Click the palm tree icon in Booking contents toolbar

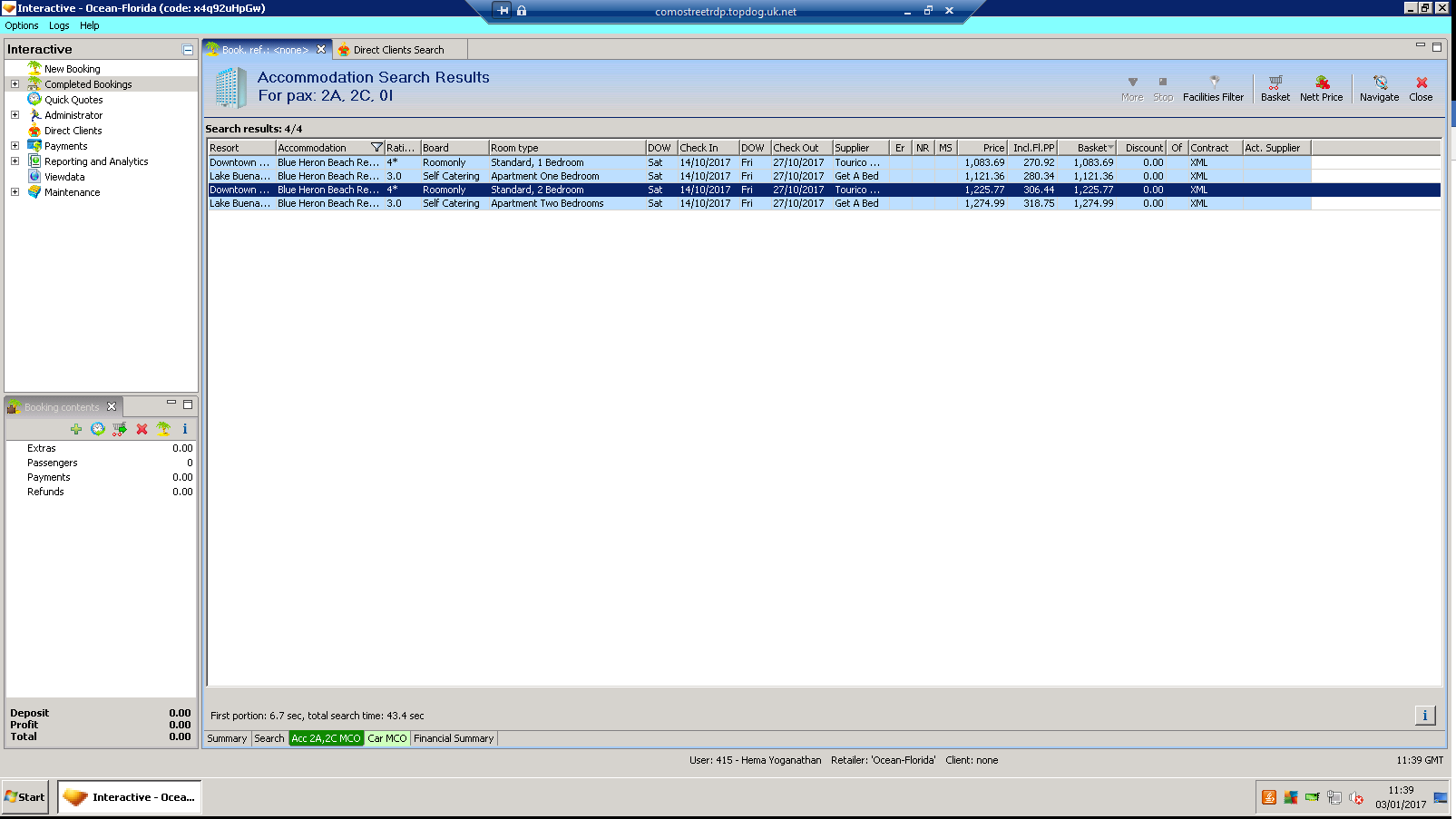tap(163, 429)
